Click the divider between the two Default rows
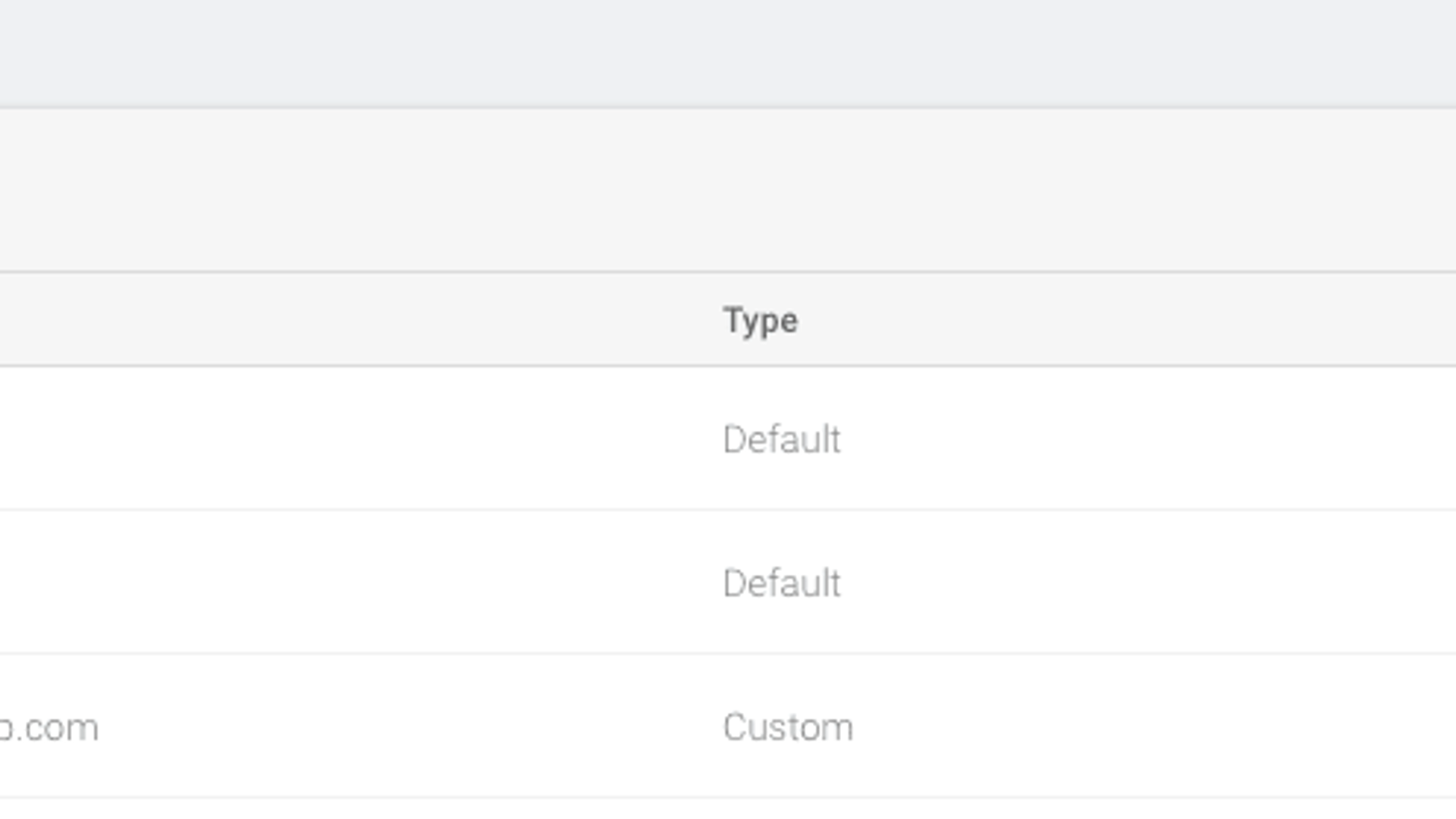Screen dimensions: 1456x819 728,510
